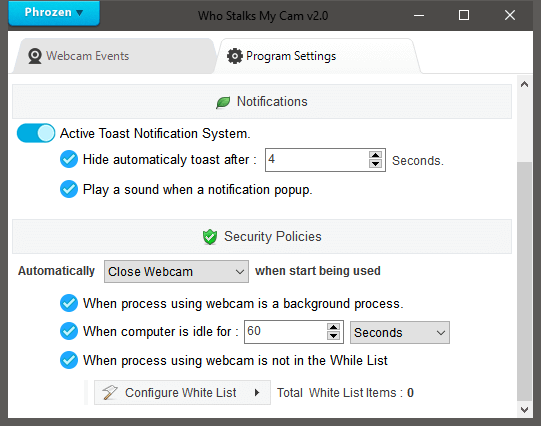Open the Phrozen dropdown menu
The width and height of the screenshot is (541, 426).
pyautogui.click(x=54, y=13)
